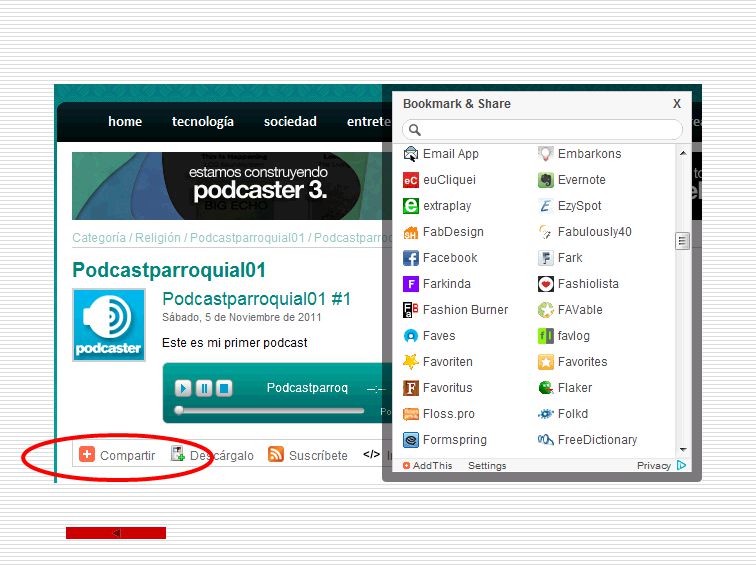Open the entretenimiento menu item
This screenshot has width=756, height=567.
tap(369, 122)
